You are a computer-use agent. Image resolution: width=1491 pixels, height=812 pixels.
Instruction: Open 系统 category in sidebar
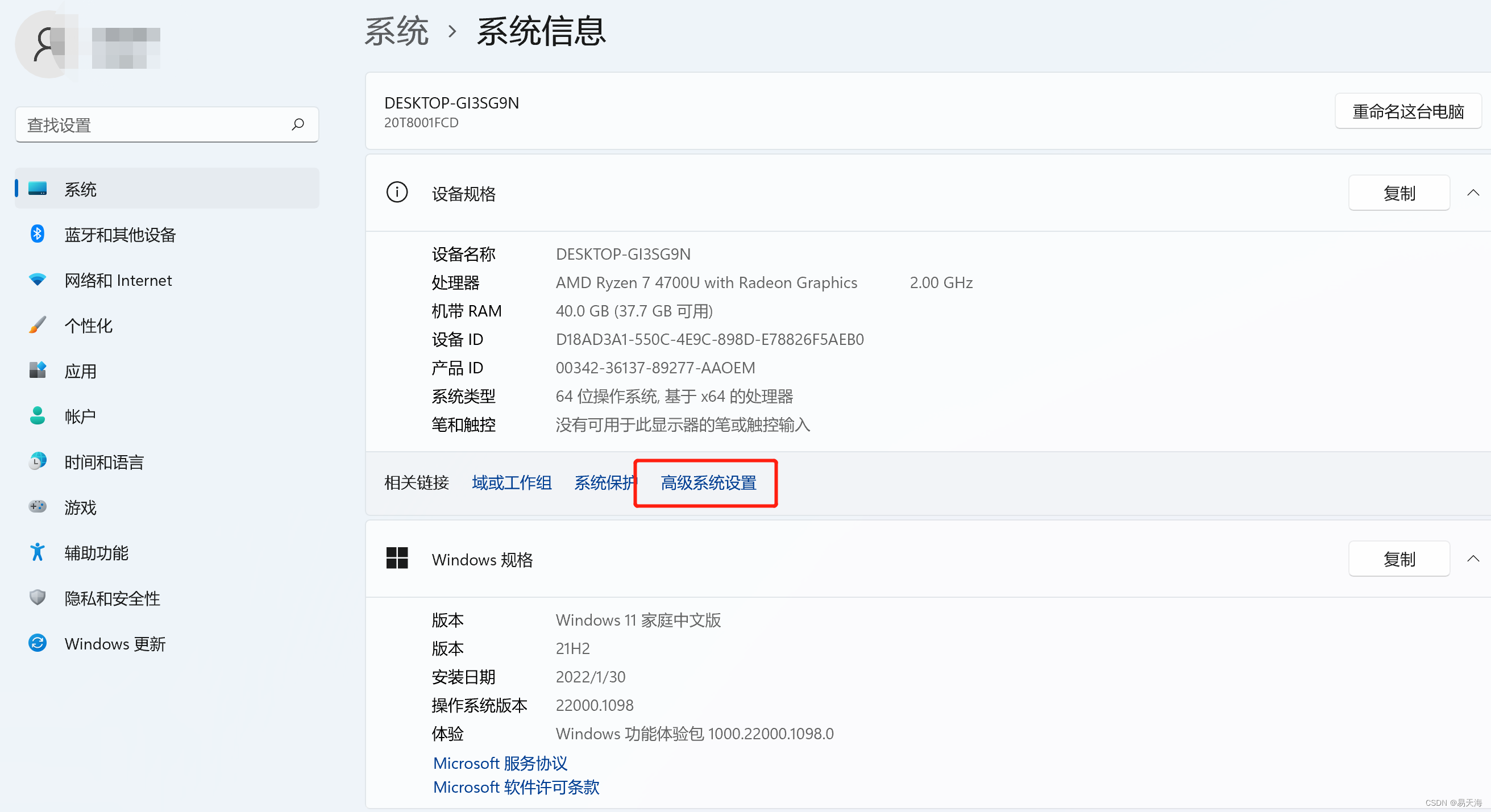(167, 189)
